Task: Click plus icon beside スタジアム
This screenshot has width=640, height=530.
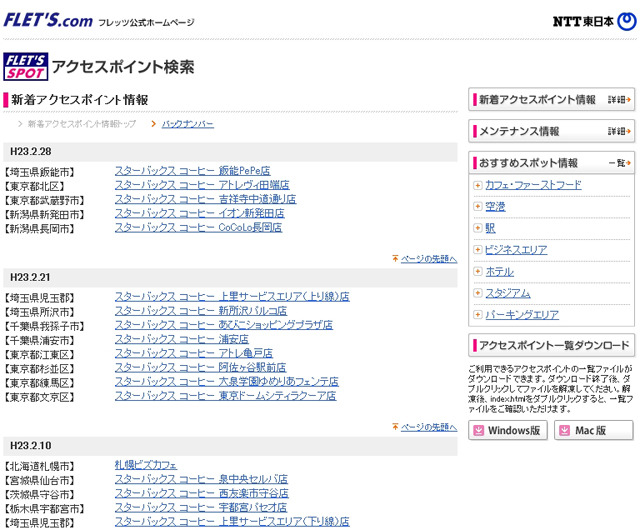Action: [478, 293]
